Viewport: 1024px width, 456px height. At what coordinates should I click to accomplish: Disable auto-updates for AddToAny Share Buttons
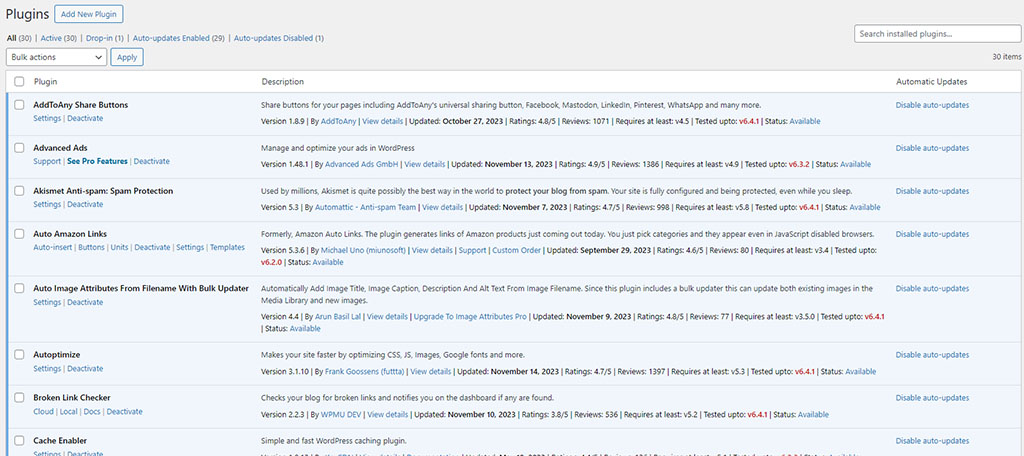coord(932,105)
